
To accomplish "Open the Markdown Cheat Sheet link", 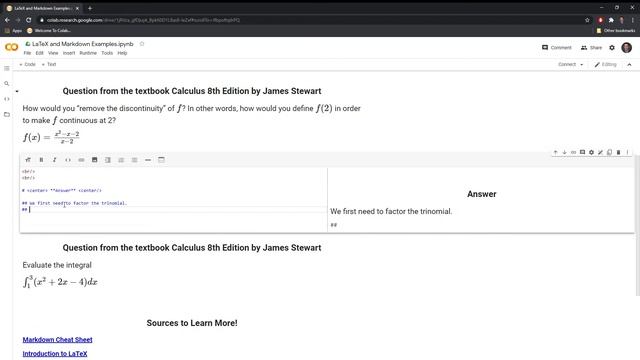I will pos(58,340).
